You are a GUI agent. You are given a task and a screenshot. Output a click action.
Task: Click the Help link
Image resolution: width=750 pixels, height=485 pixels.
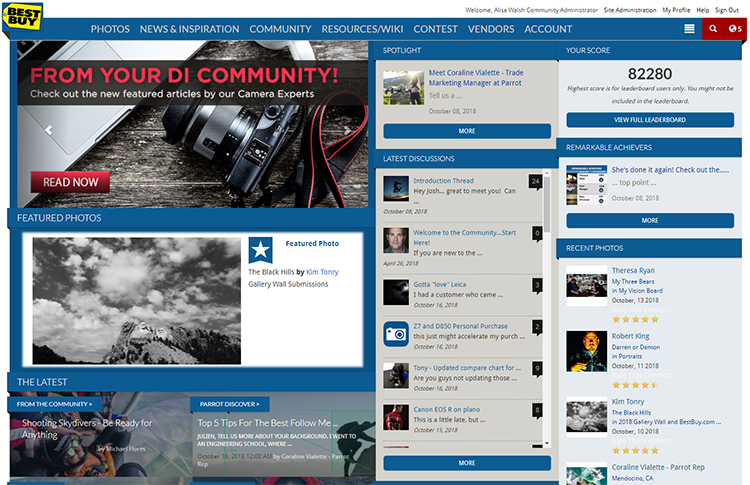(703, 10)
